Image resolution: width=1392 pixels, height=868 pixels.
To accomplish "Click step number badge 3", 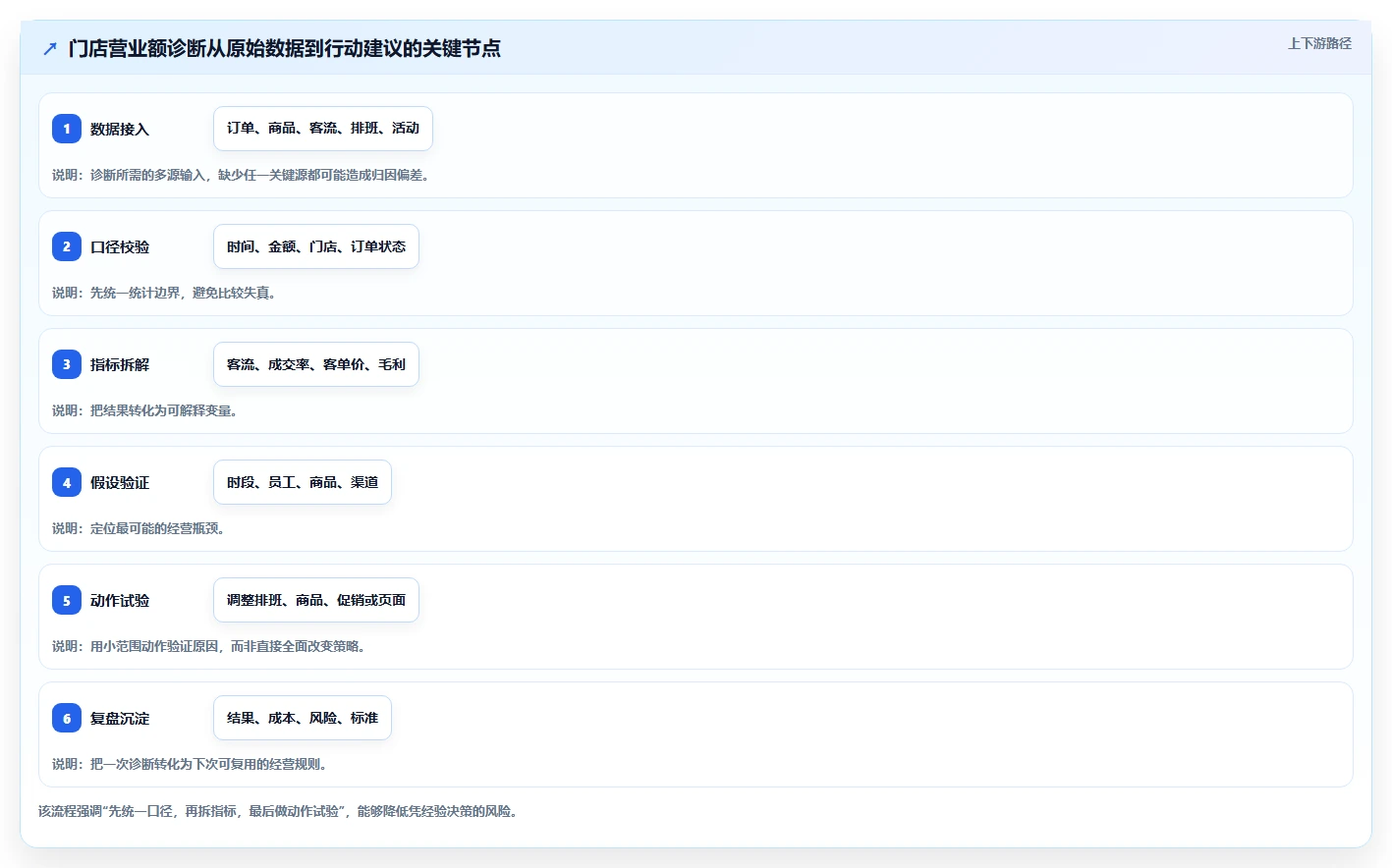I will (x=67, y=364).
